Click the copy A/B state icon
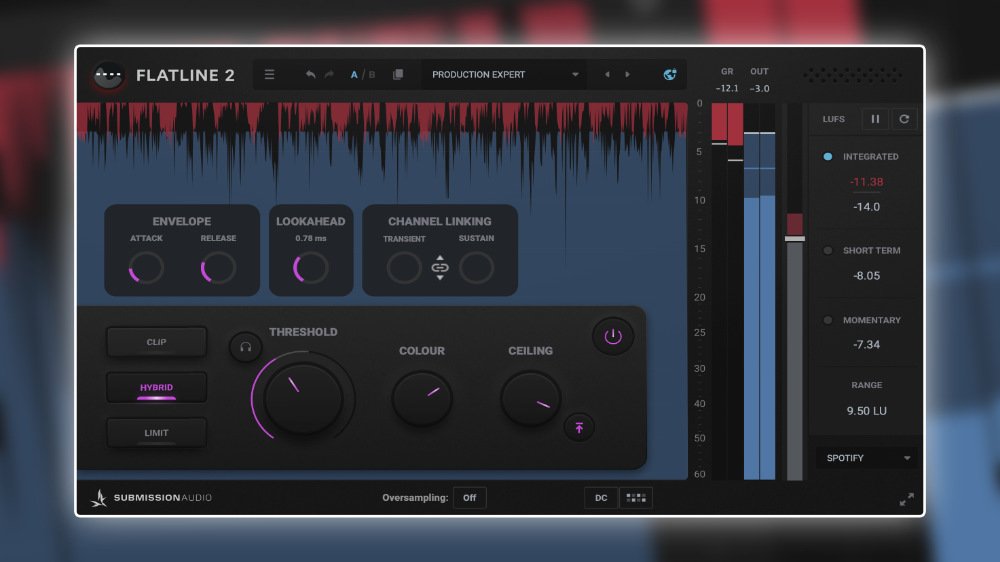The width and height of the screenshot is (1000, 562). pyautogui.click(x=398, y=75)
